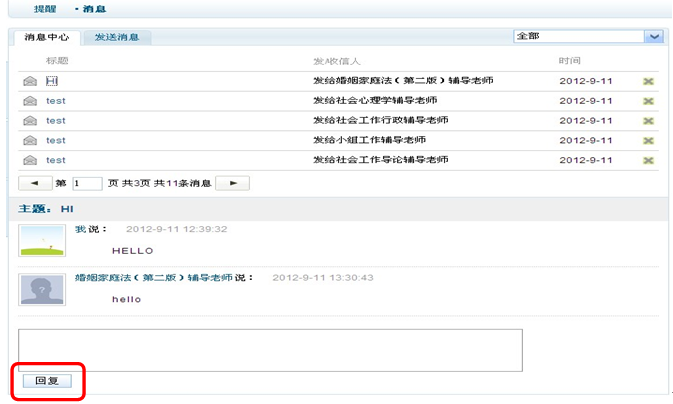673x404 pixels.
Task: Click the 婚姻家庭法辅导老师 avatar thumbnail
Action: [42, 289]
